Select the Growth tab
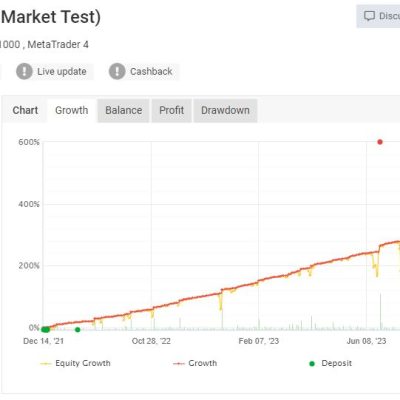Screen dimensions: 400x400 click(72, 110)
